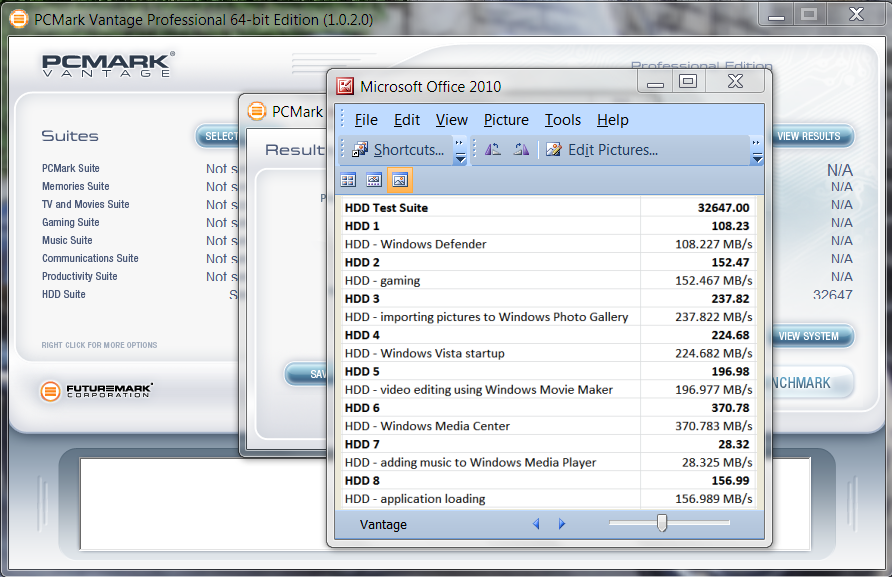Open Shortcuts pane from toolbar
The width and height of the screenshot is (892, 577).
(x=398, y=150)
